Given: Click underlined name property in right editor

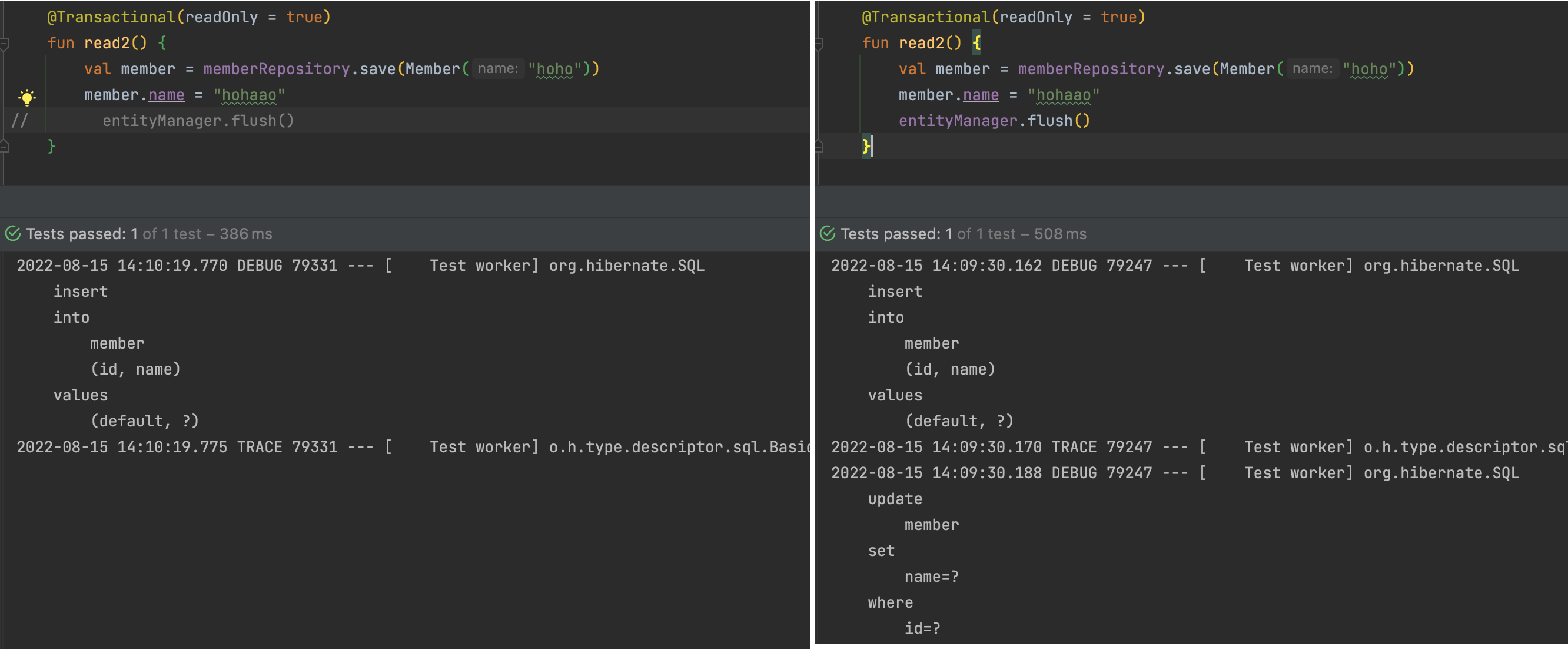Looking at the screenshot, I should (x=981, y=95).
